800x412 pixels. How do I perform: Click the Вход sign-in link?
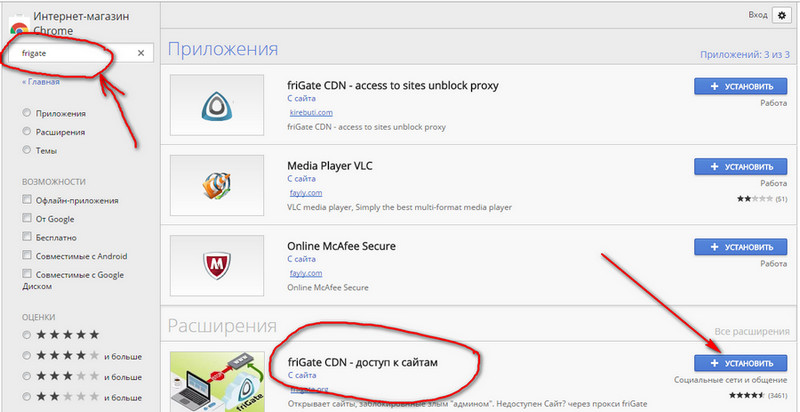758,15
